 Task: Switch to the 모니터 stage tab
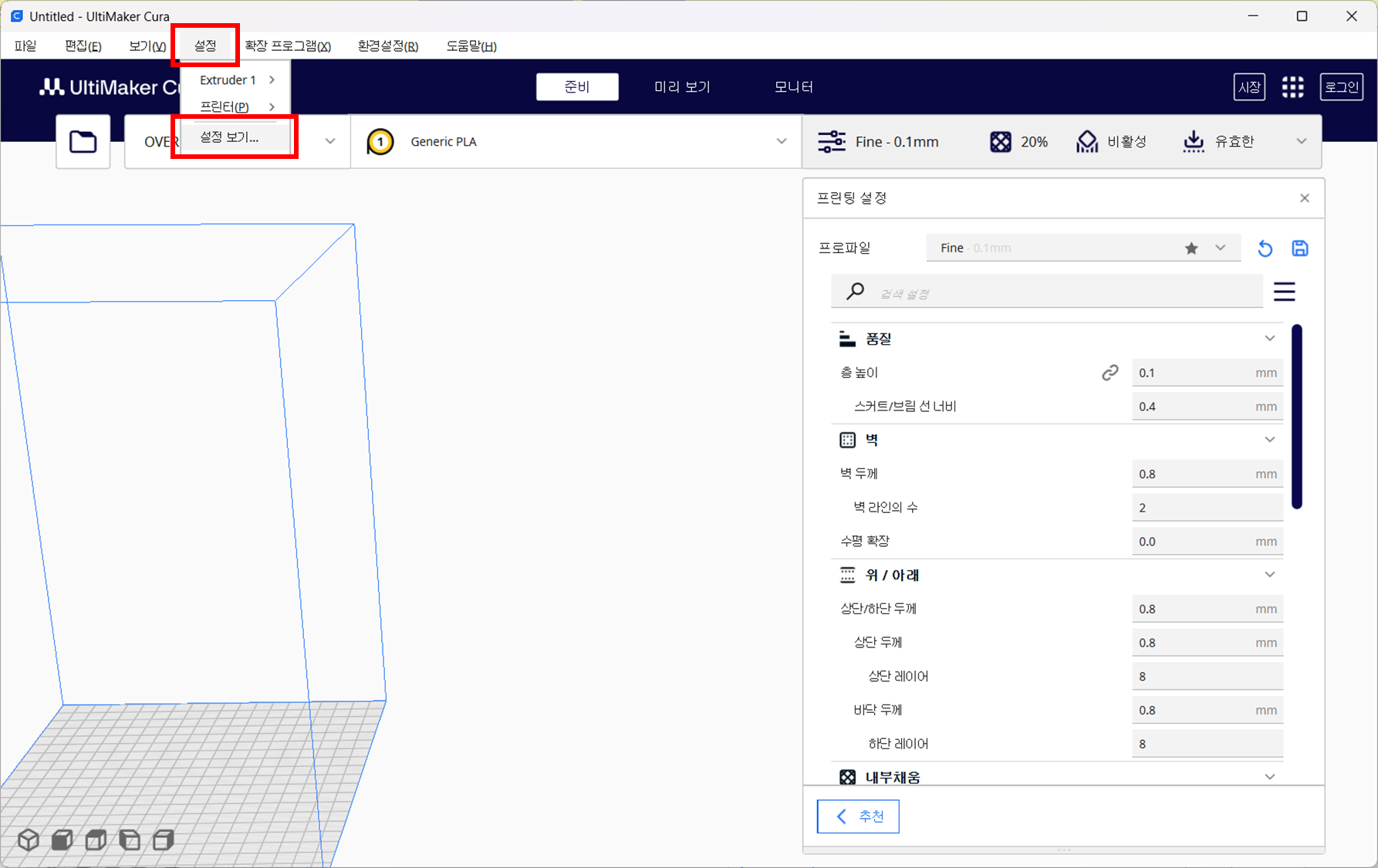[x=794, y=87]
